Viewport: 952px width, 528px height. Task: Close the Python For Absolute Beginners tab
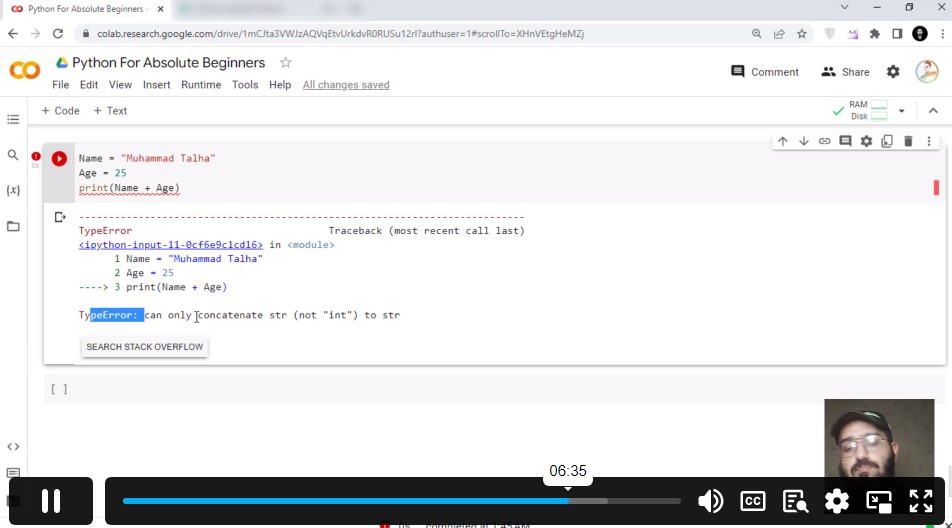click(x=160, y=9)
